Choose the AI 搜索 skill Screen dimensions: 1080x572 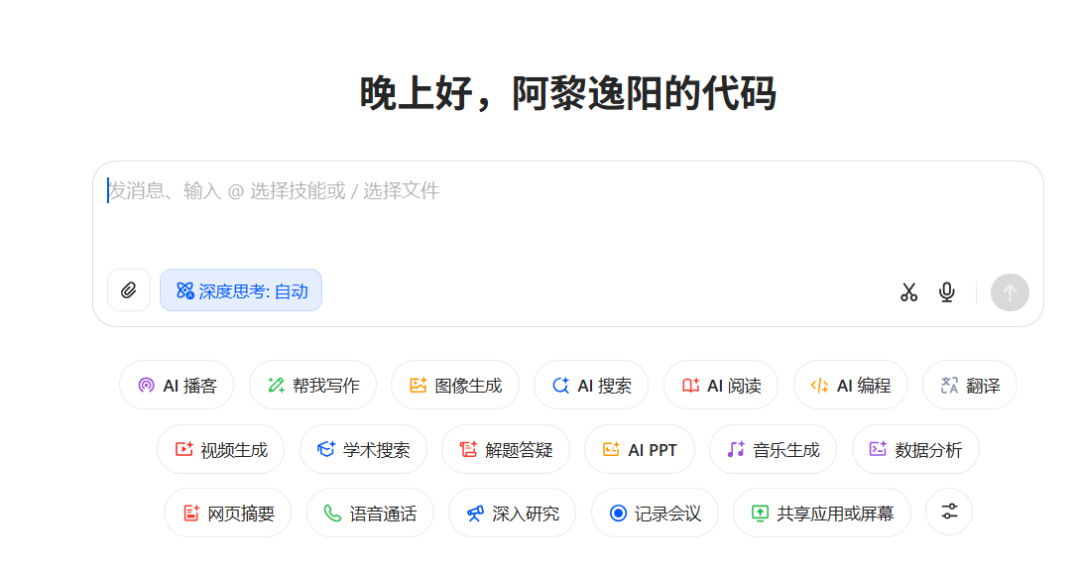pos(591,385)
